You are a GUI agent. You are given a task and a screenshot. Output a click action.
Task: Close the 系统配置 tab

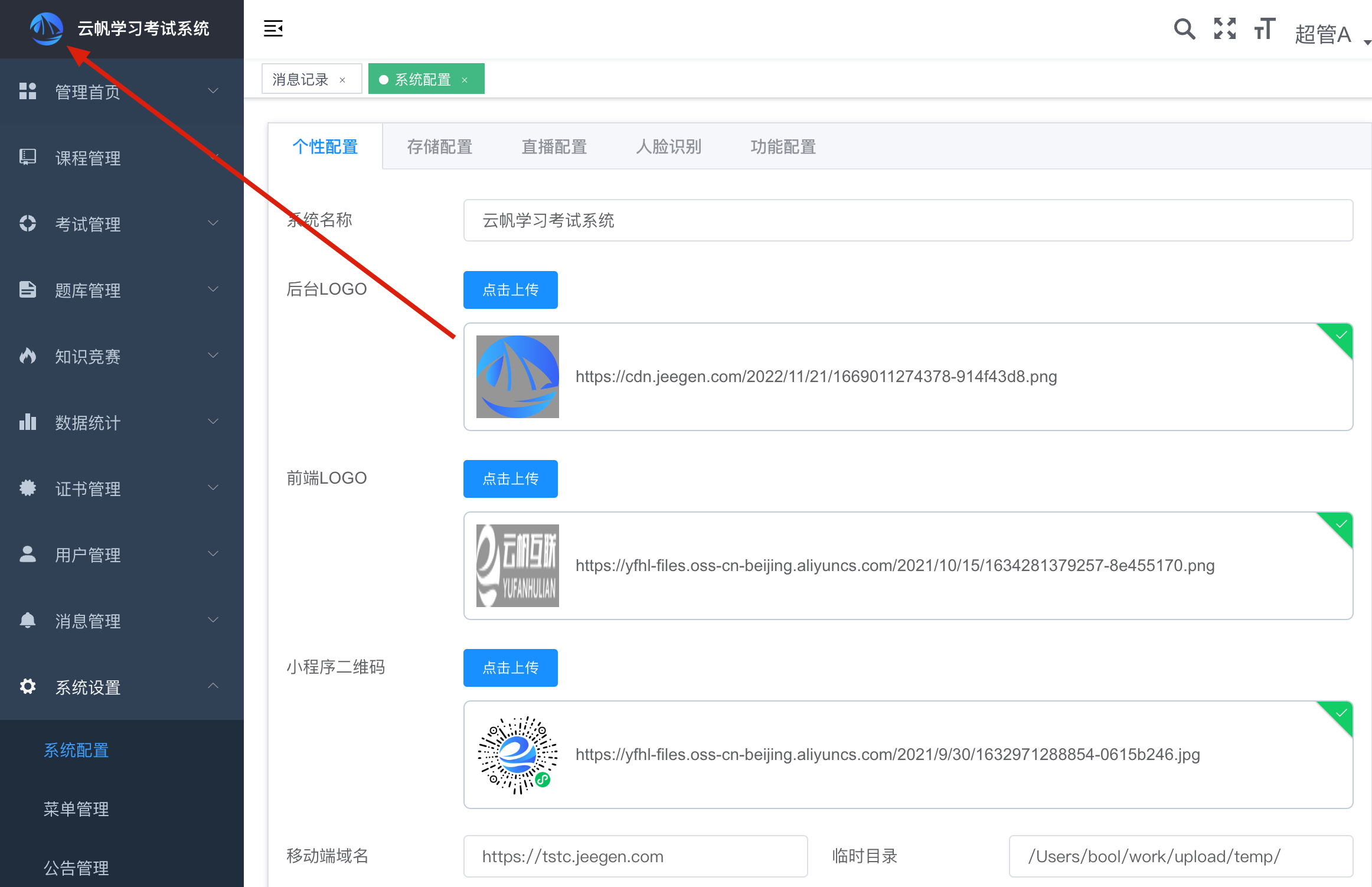(465, 80)
